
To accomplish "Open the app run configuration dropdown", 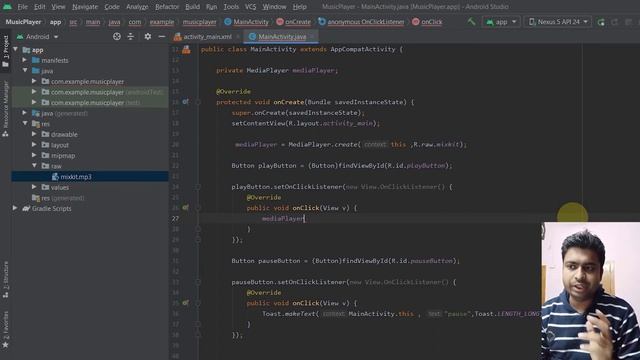I will tap(501, 22).
